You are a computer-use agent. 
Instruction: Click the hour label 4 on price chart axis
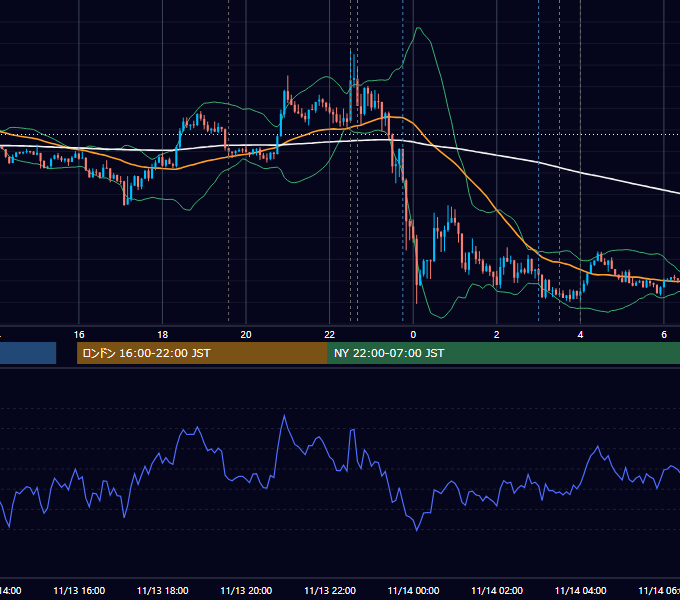click(580, 335)
